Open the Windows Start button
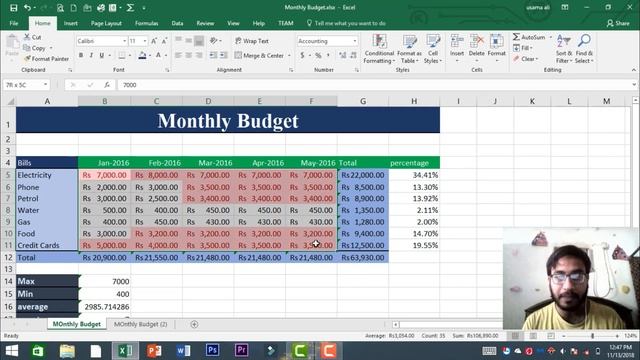Viewport: 640px width, 360px height. point(12,351)
